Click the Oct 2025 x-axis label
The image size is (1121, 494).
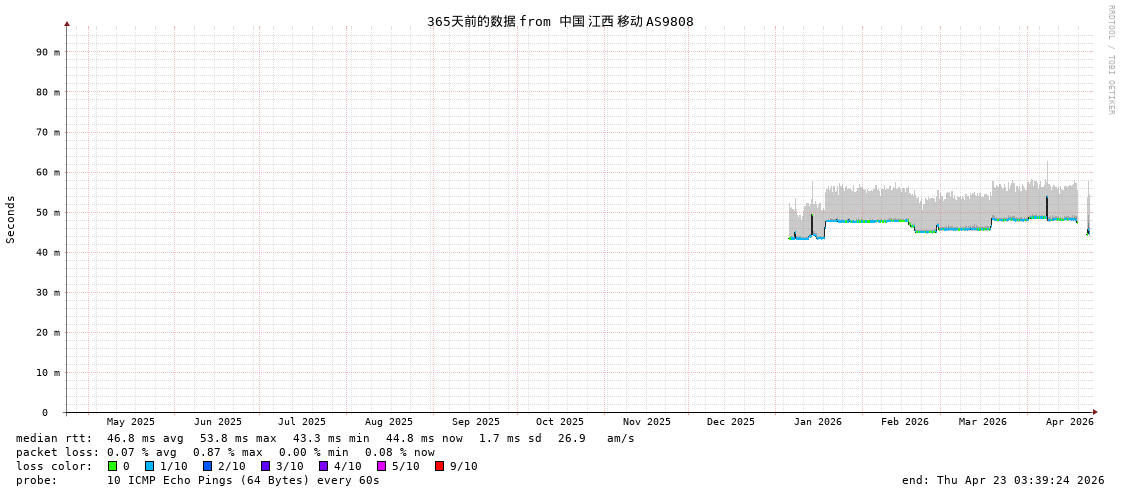point(559,422)
